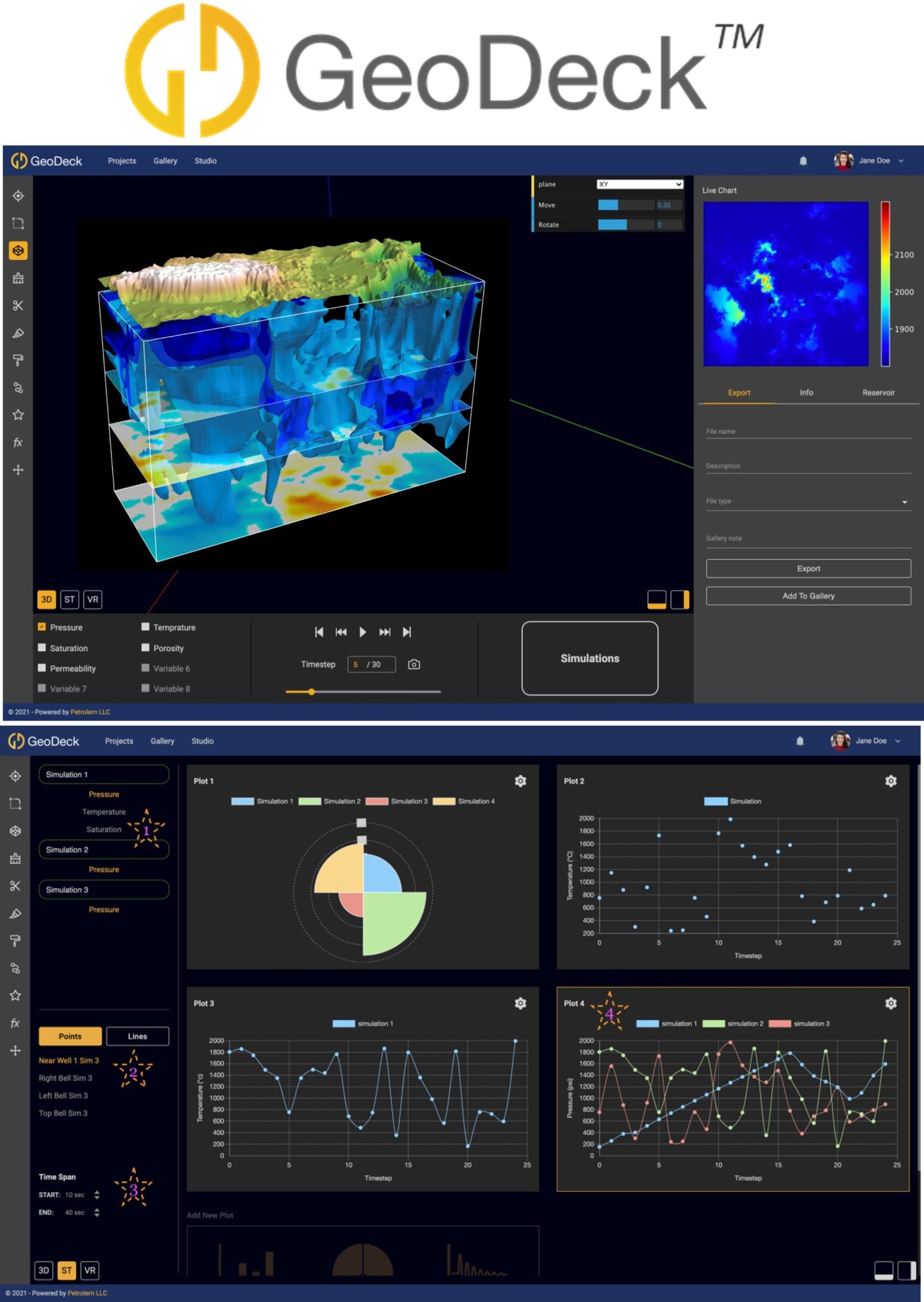Open Gallery in the upper navigation bar

pyautogui.click(x=165, y=161)
